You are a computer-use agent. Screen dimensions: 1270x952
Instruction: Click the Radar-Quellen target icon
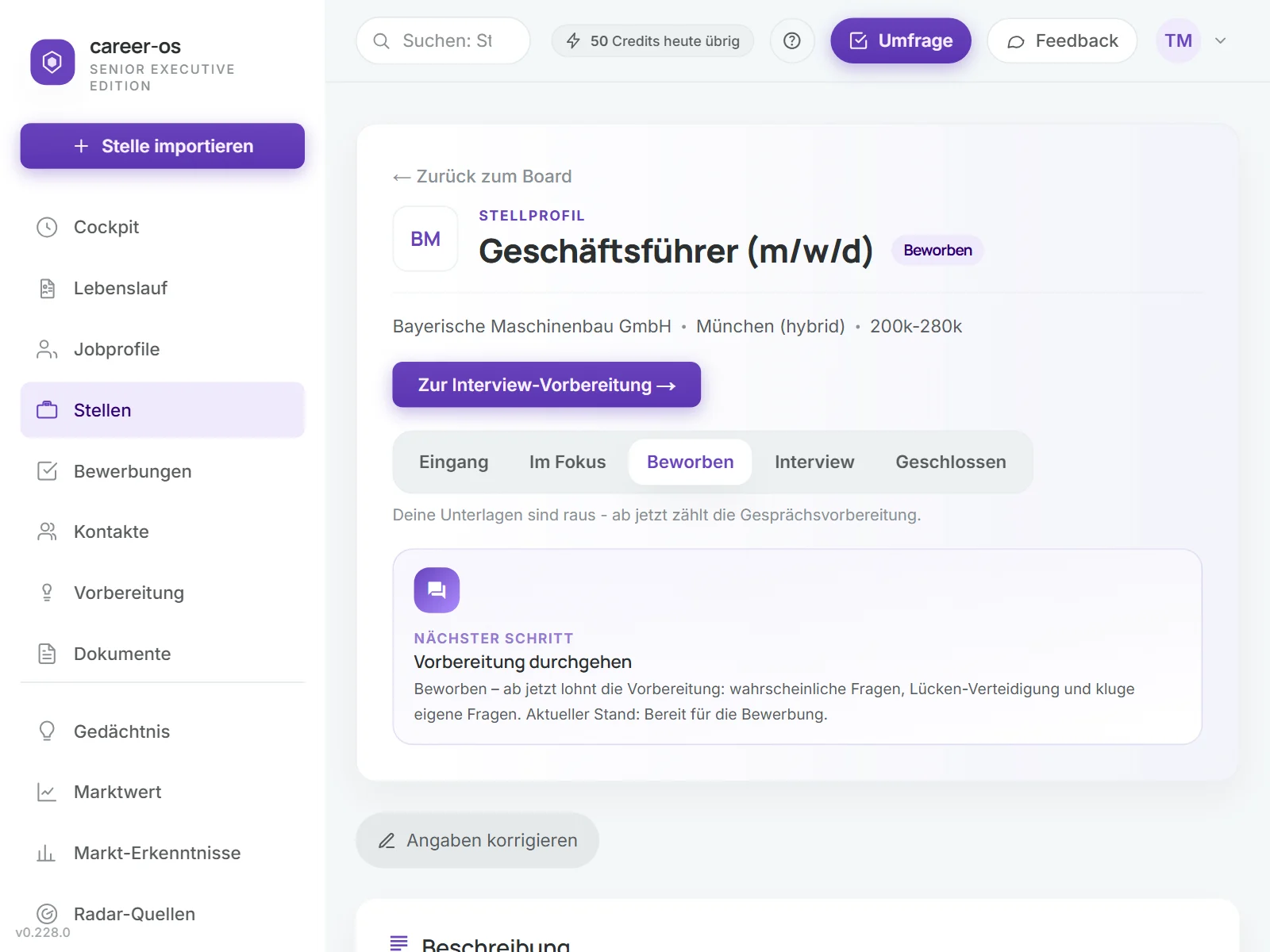pyautogui.click(x=47, y=914)
